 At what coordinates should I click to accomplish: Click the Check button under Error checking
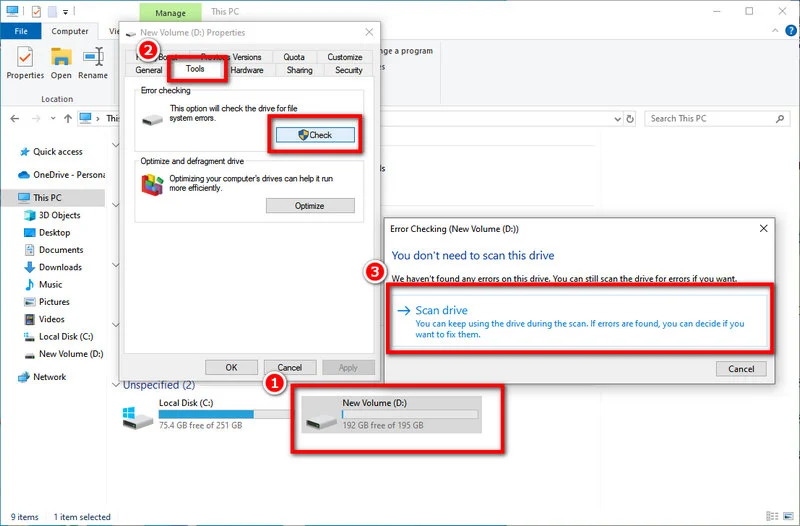tap(315, 135)
